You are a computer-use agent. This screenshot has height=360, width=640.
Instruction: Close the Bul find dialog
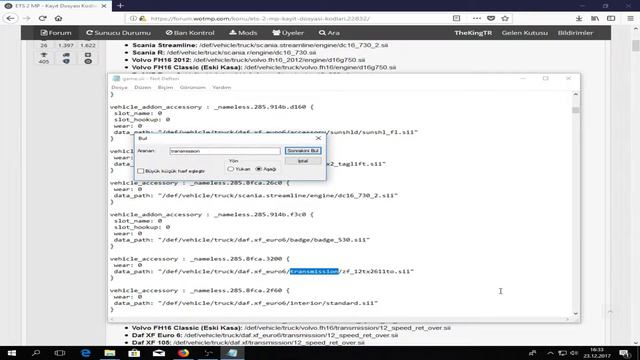tap(318, 138)
